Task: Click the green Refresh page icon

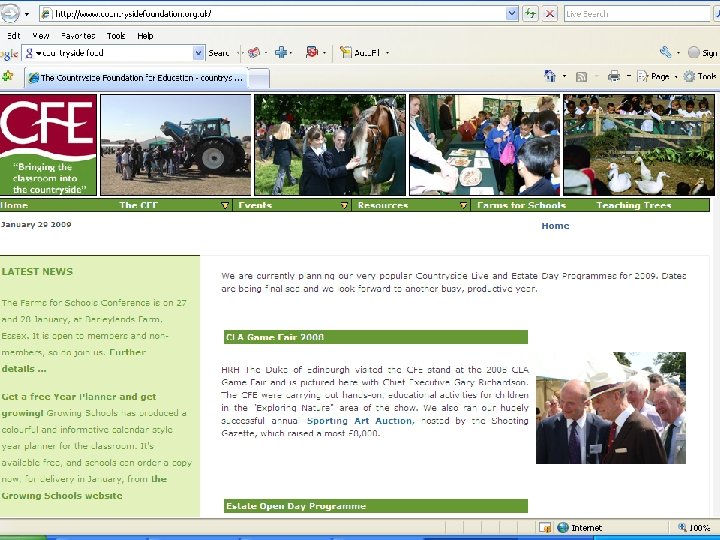Action: pos(531,14)
